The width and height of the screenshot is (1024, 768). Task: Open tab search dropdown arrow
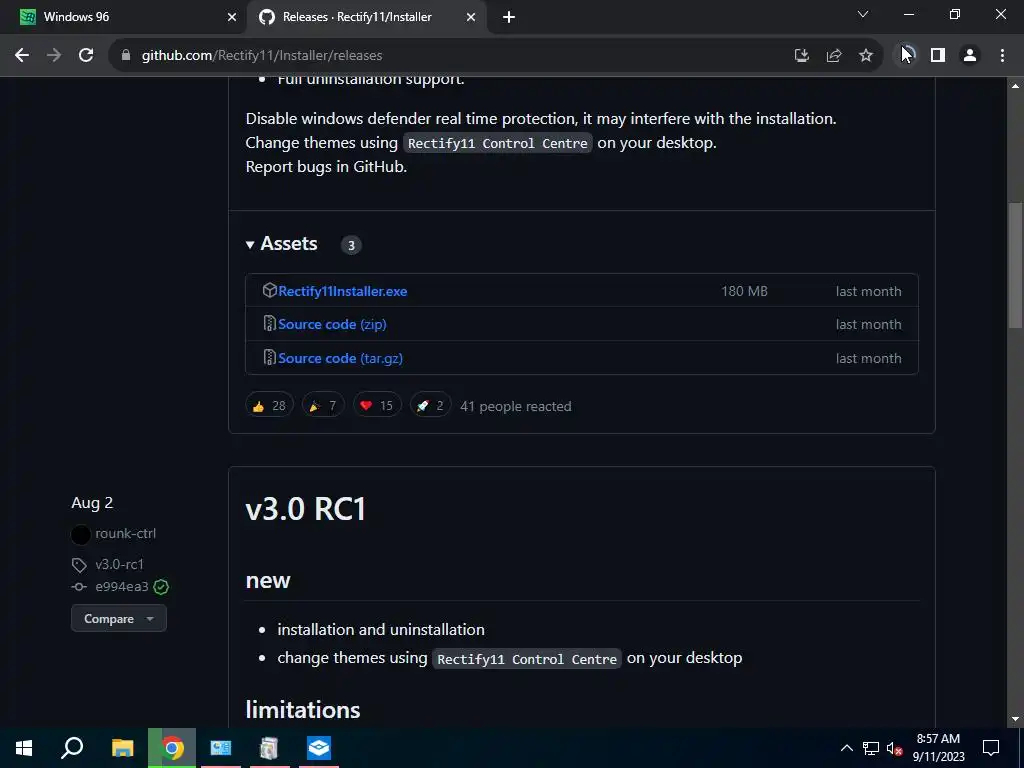[x=862, y=14]
